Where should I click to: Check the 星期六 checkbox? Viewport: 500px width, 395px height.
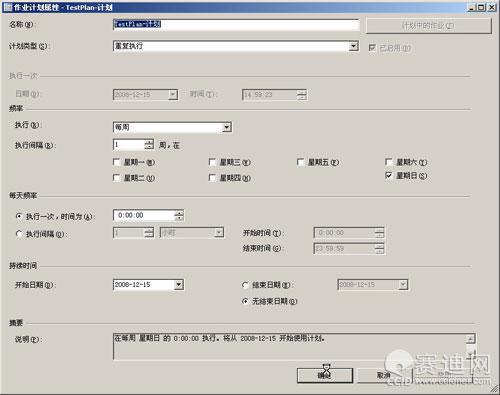pos(389,162)
